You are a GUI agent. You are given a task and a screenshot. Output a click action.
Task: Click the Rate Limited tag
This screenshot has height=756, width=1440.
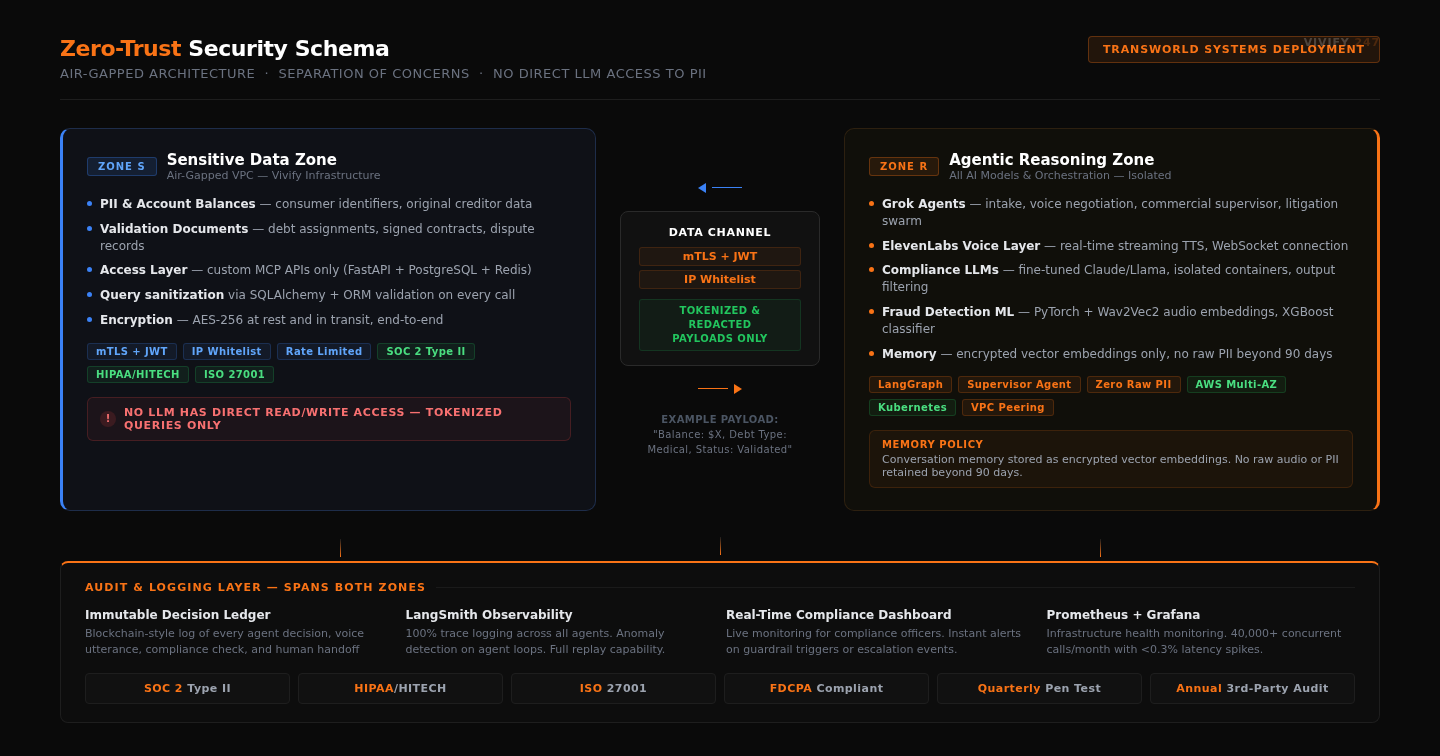point(324,352)
